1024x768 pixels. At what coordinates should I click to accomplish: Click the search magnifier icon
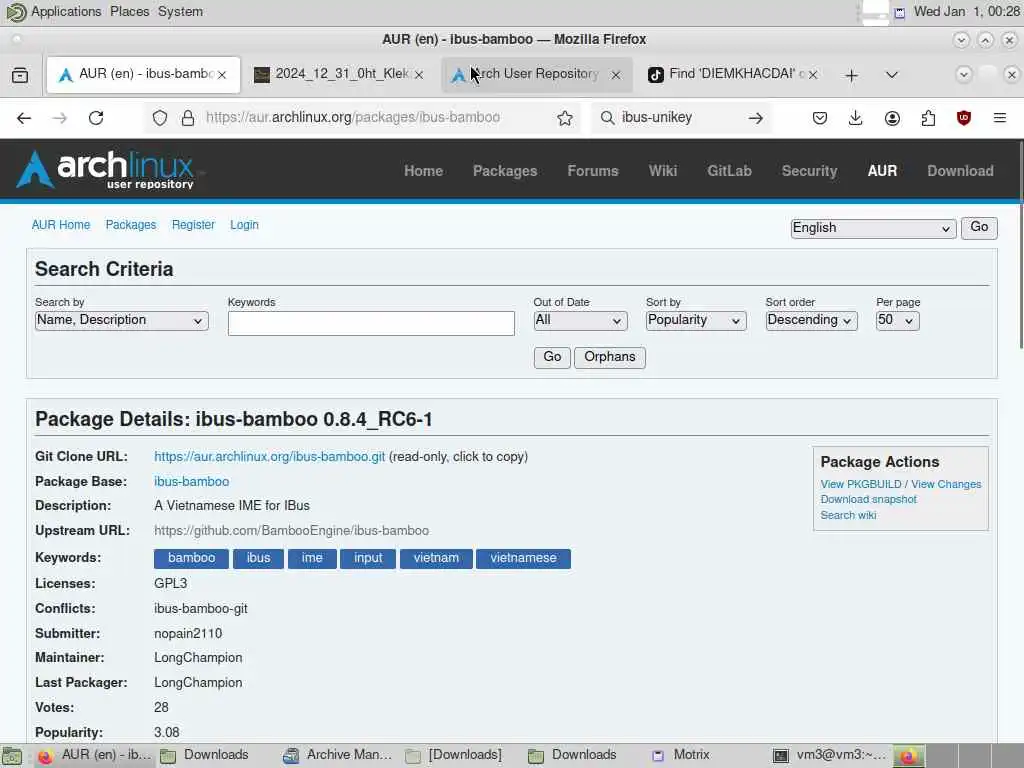click(x=607, y=118)
